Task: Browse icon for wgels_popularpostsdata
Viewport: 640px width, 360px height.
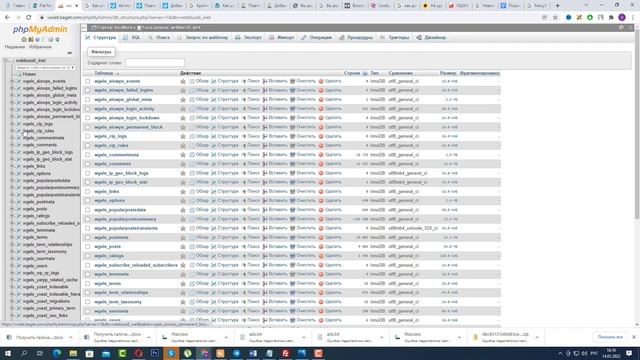Action: pyautogui.click(x=192, y=210)
